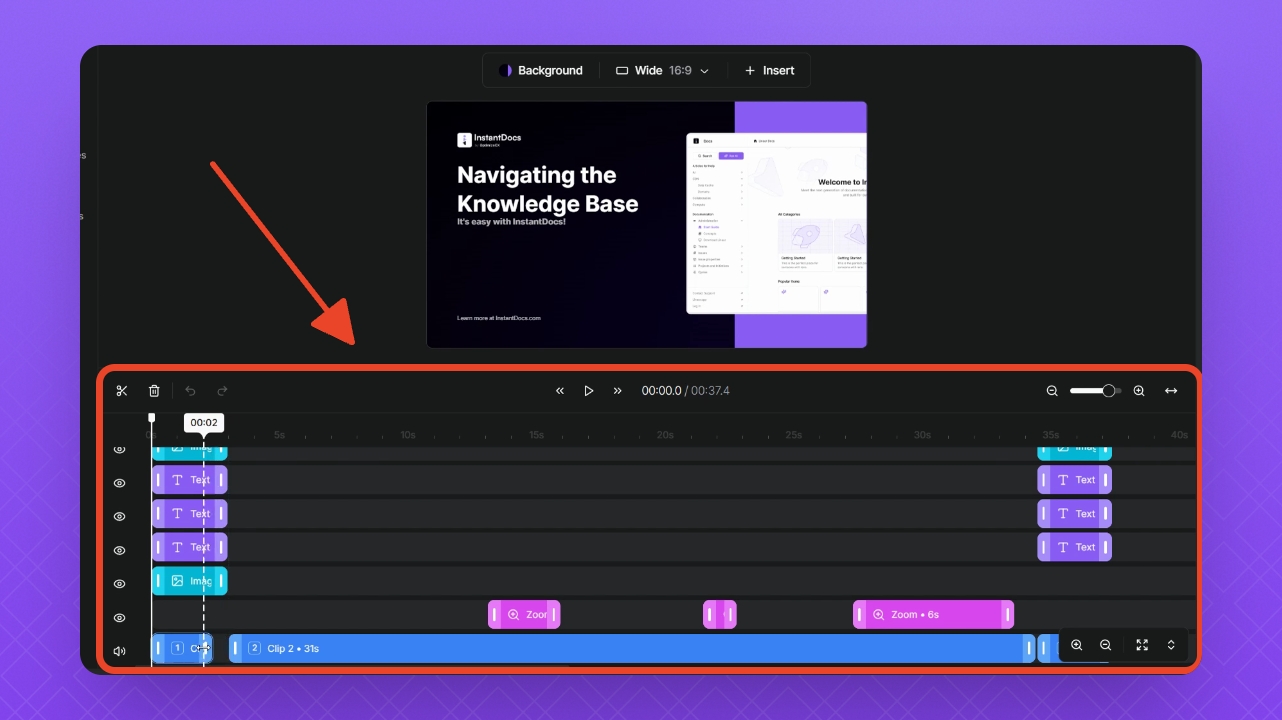
Task: Skip backward with the rewind button
Action: 560,391
